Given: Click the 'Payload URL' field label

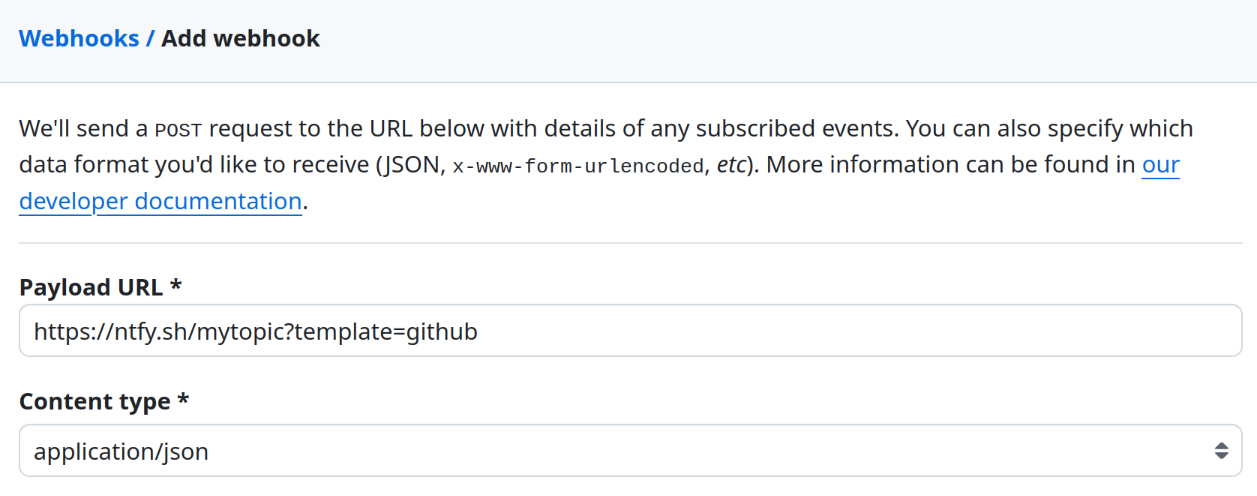Looking at the screenshot, I should click(x=91, y=288).
